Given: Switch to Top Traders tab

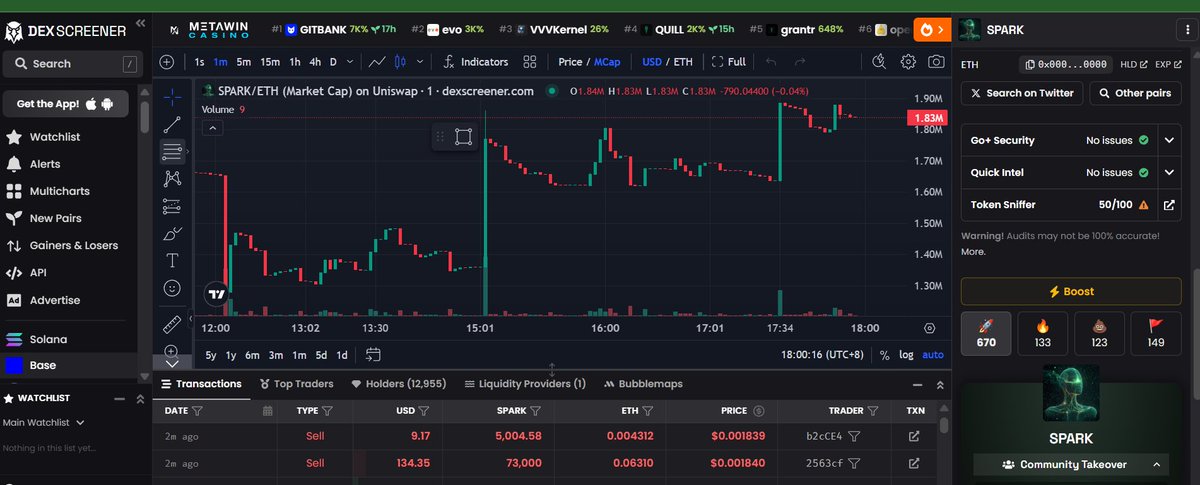Looking at the screenshot, I should (x=297, y=384).
